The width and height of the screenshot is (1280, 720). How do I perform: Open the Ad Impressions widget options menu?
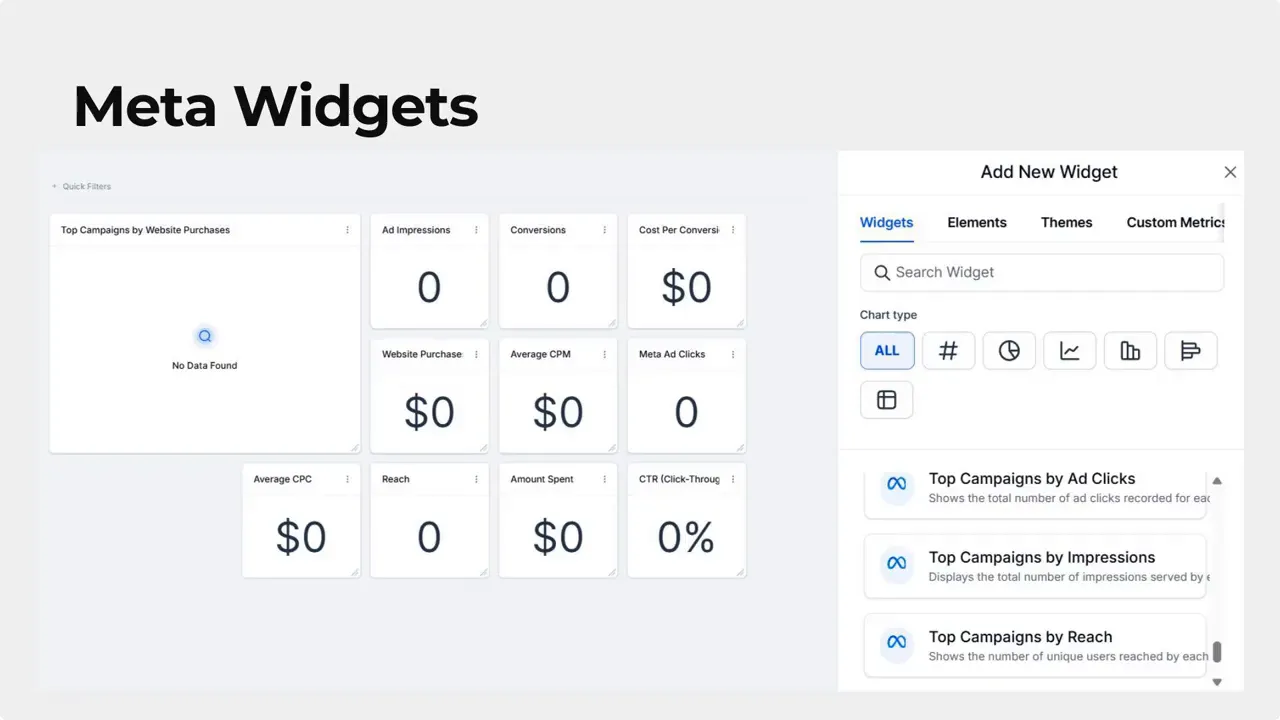pos(476,230)
